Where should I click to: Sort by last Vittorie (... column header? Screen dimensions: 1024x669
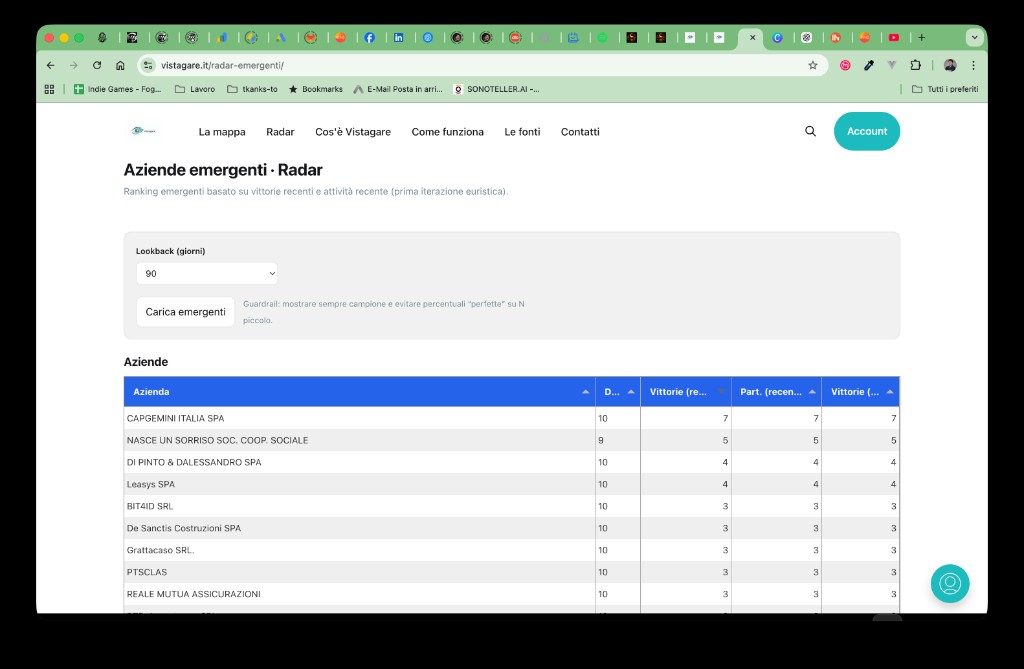[x=861, y=392]
